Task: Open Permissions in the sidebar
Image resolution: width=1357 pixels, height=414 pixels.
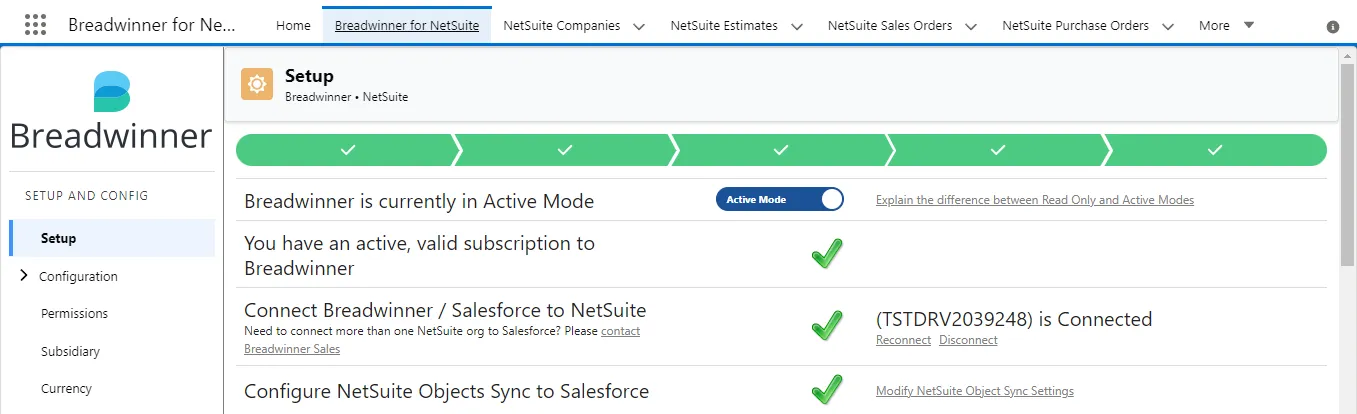Action: tap(74, 313)
